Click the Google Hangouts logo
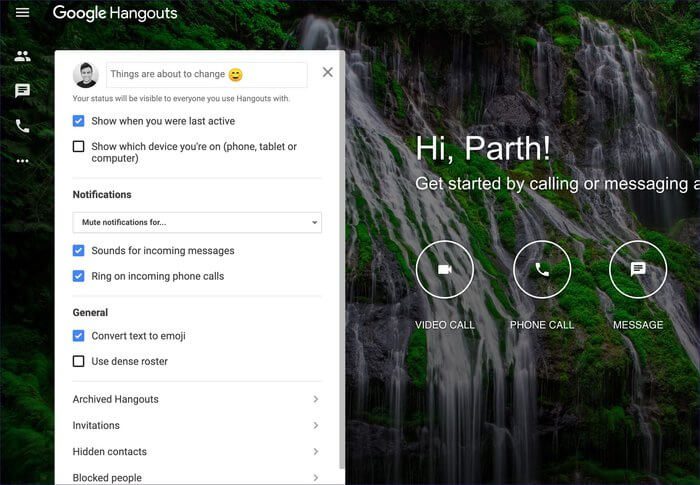Screen dimensions: 700x485 pyautogui.click(x=115, y=13)
